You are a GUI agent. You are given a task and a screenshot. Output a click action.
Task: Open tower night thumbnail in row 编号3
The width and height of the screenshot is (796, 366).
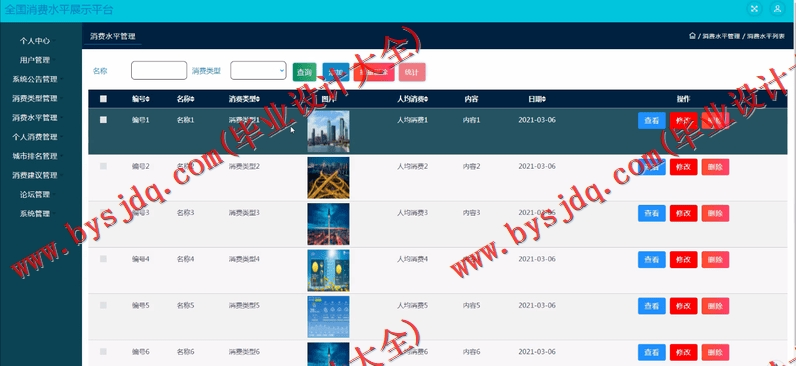tap(328, 224)
